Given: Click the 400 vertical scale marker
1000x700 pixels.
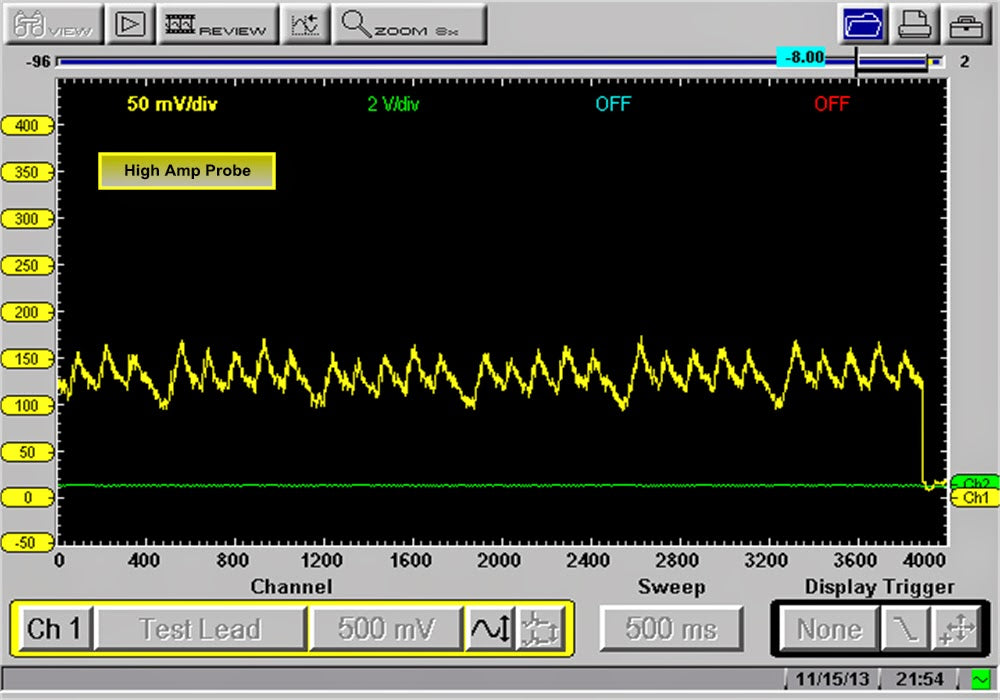Looking at the screenshot, I should (x=27, y=126).
